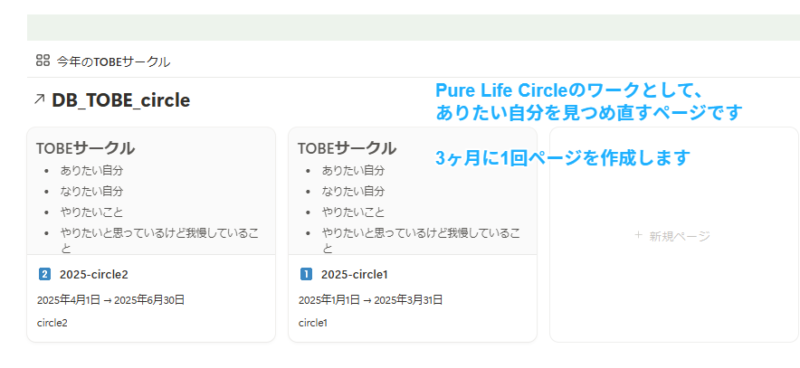The height and width of the screenshot is (368, 800).
Task: Create a page with + 新規ページ
Action: click(x=672, y=236)
